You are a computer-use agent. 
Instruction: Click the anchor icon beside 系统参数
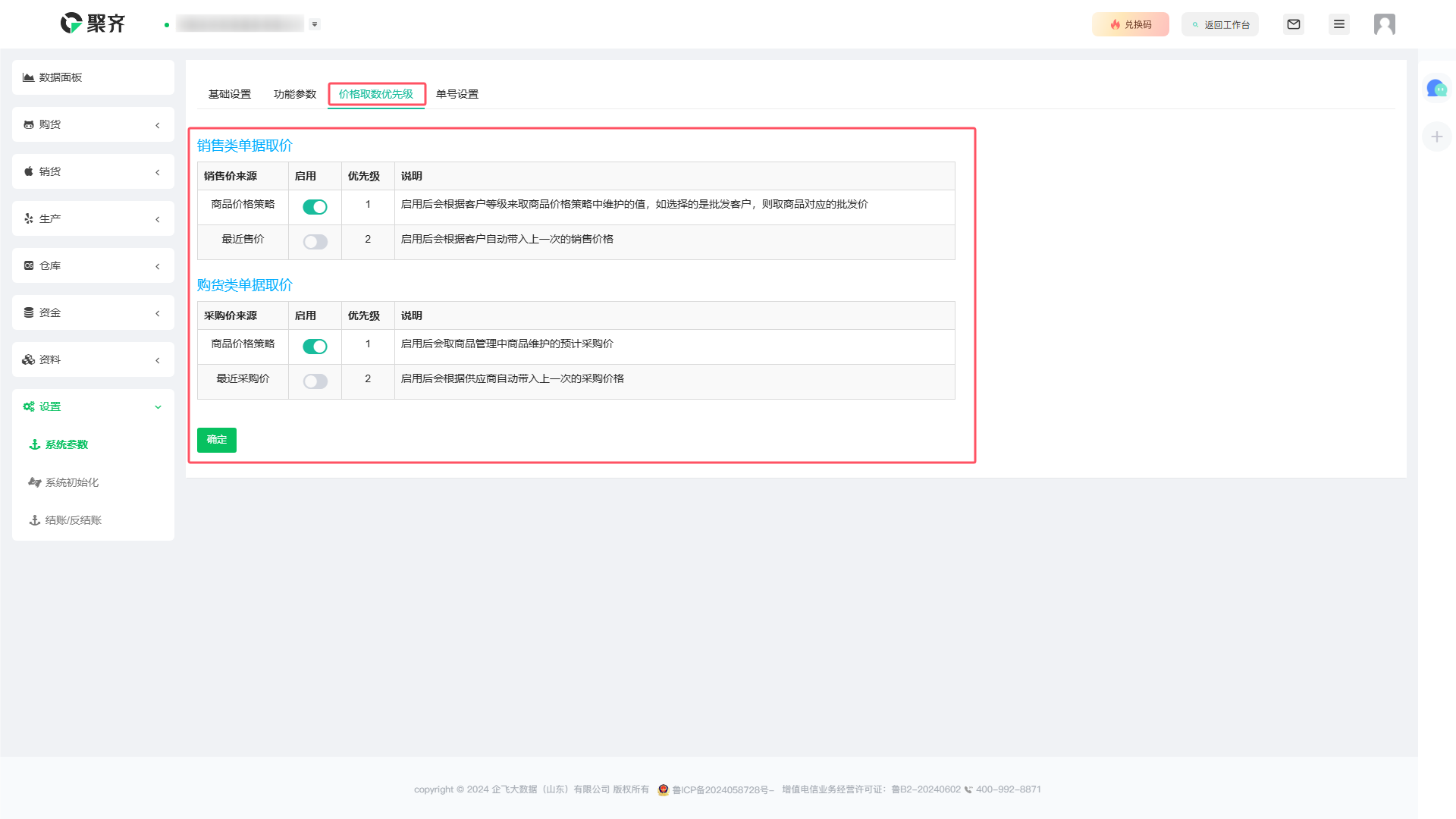click(x=35, y=444)
